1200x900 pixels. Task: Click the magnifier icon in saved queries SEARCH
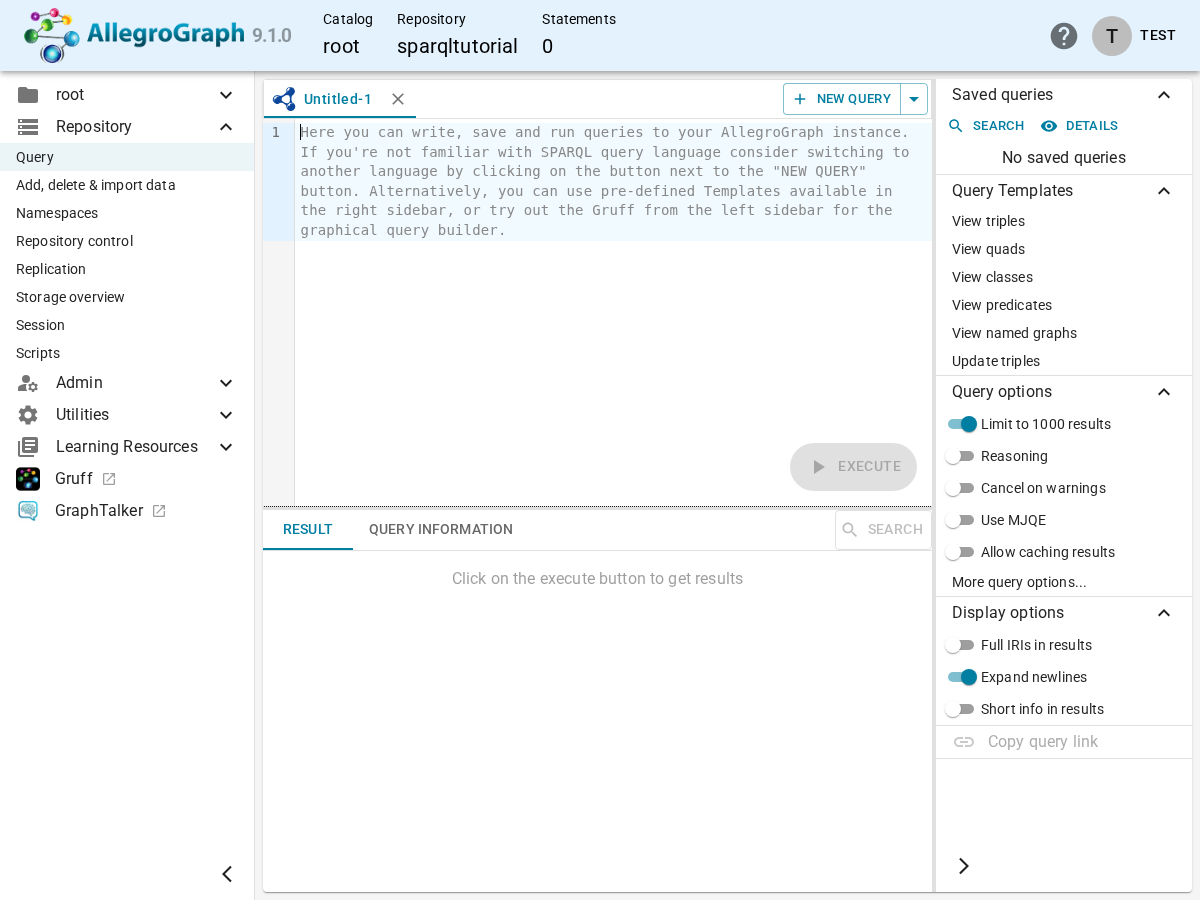[x=956, y=126]
